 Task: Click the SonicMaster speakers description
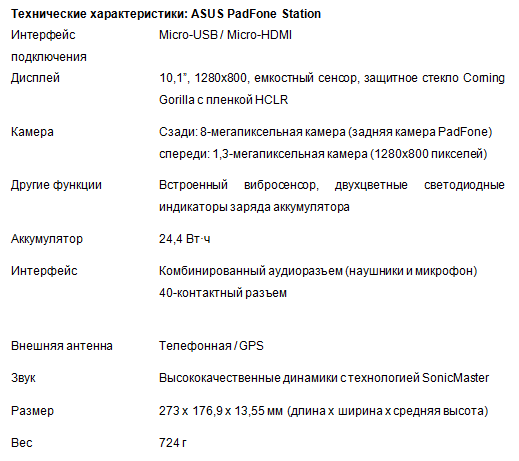[x=324, y=378]
